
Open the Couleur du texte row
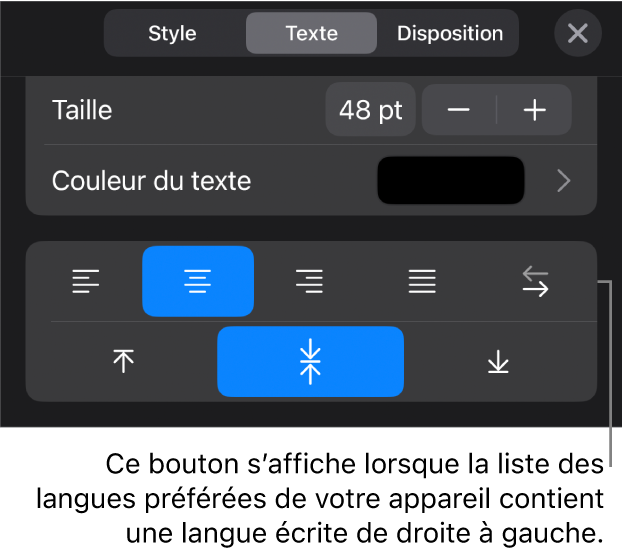311,181
